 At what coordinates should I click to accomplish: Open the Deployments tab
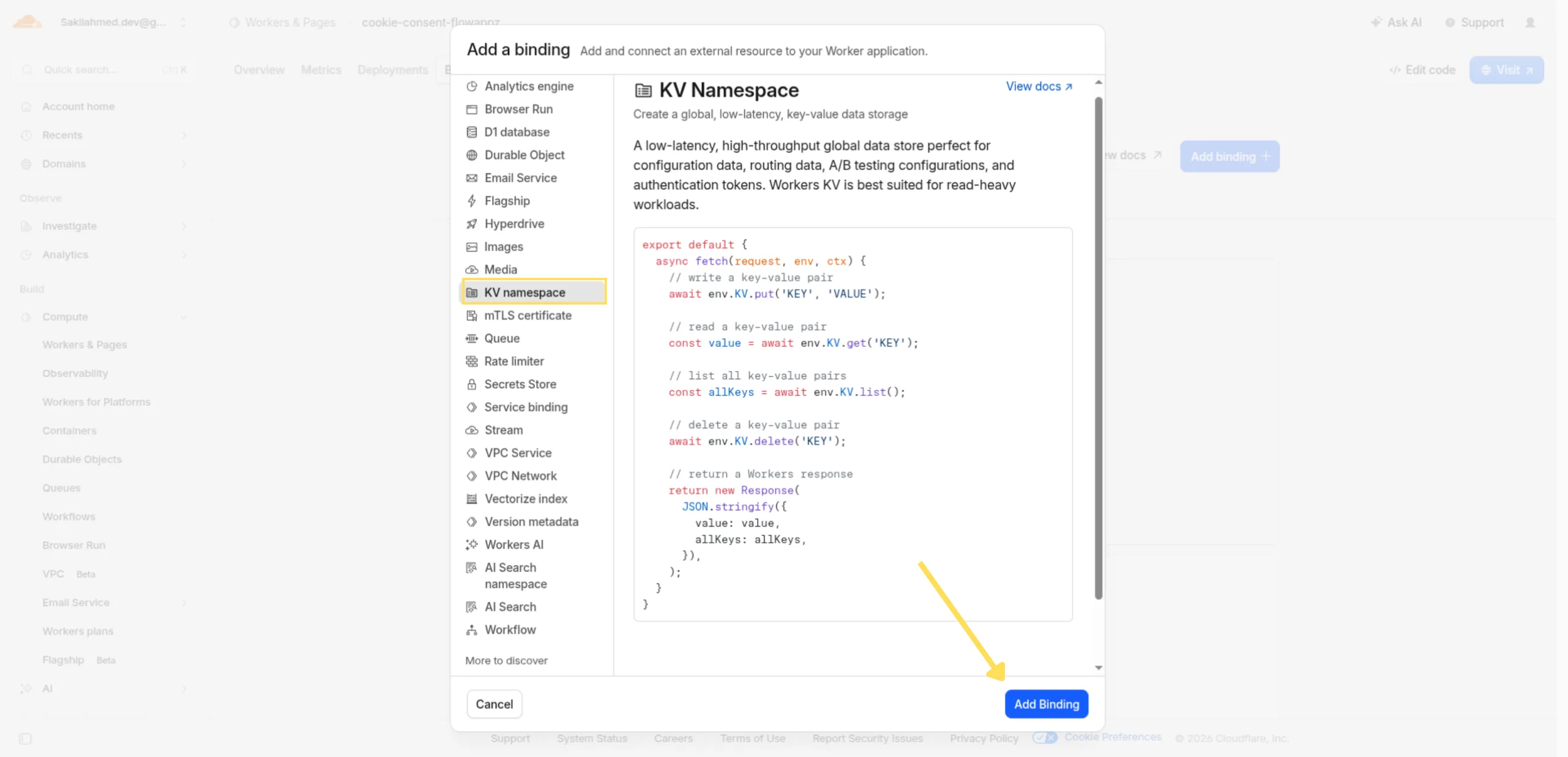click(392, 70)
